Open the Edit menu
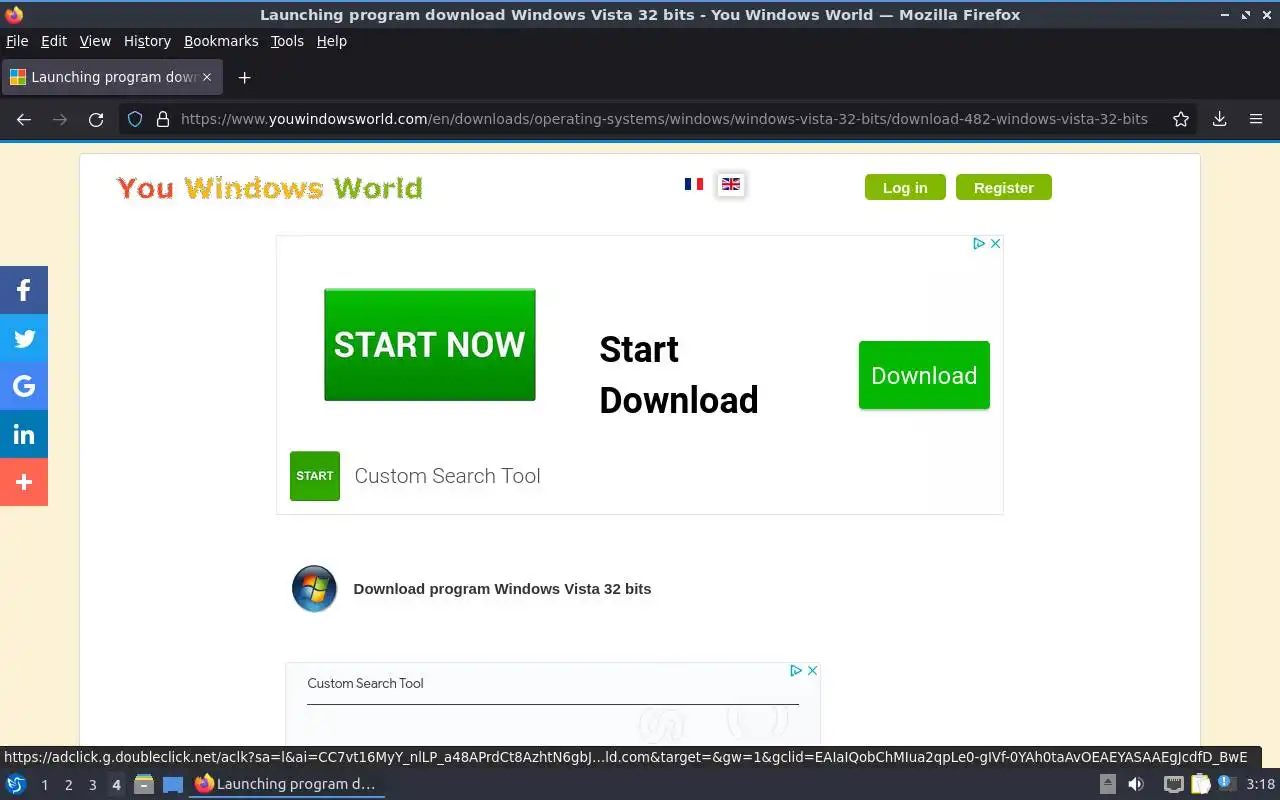Screen dimensions: 1280x800 pos(54,41)
